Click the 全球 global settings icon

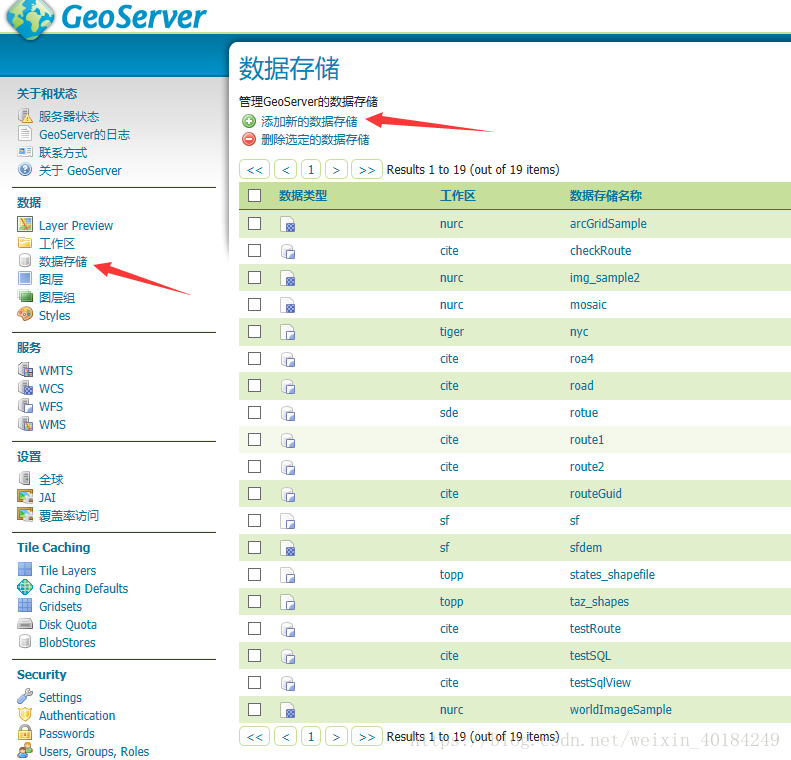[x=25, y=478]
